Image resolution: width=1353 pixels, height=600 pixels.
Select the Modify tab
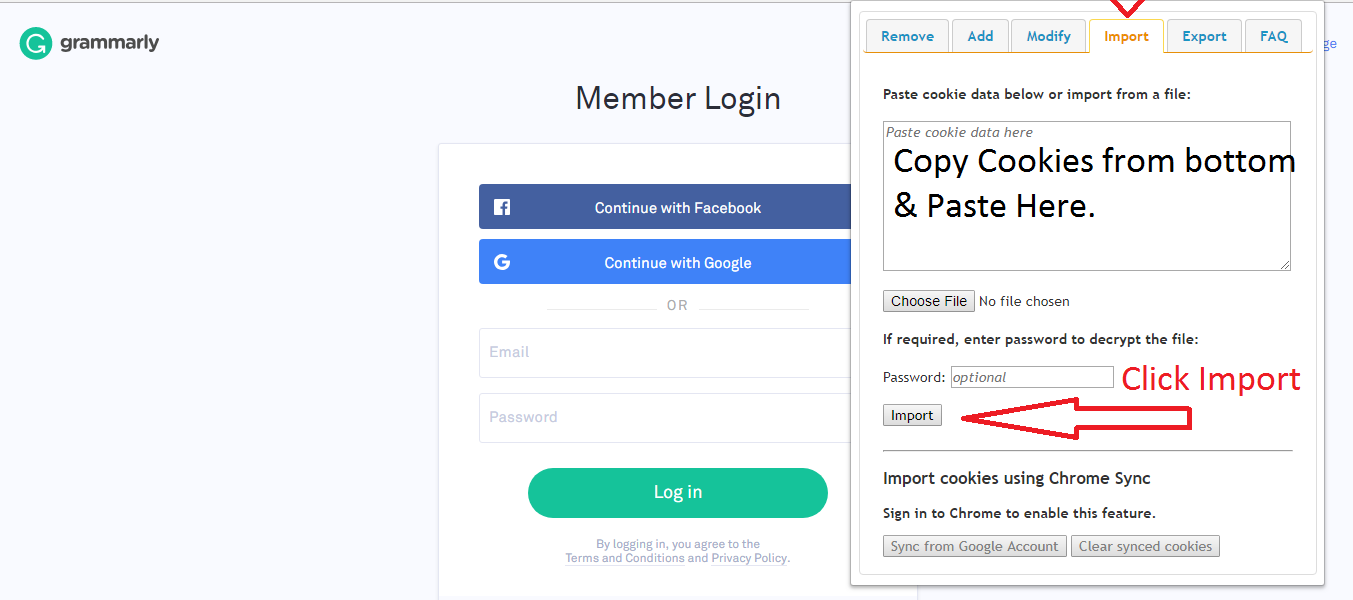coord(1048,36)
